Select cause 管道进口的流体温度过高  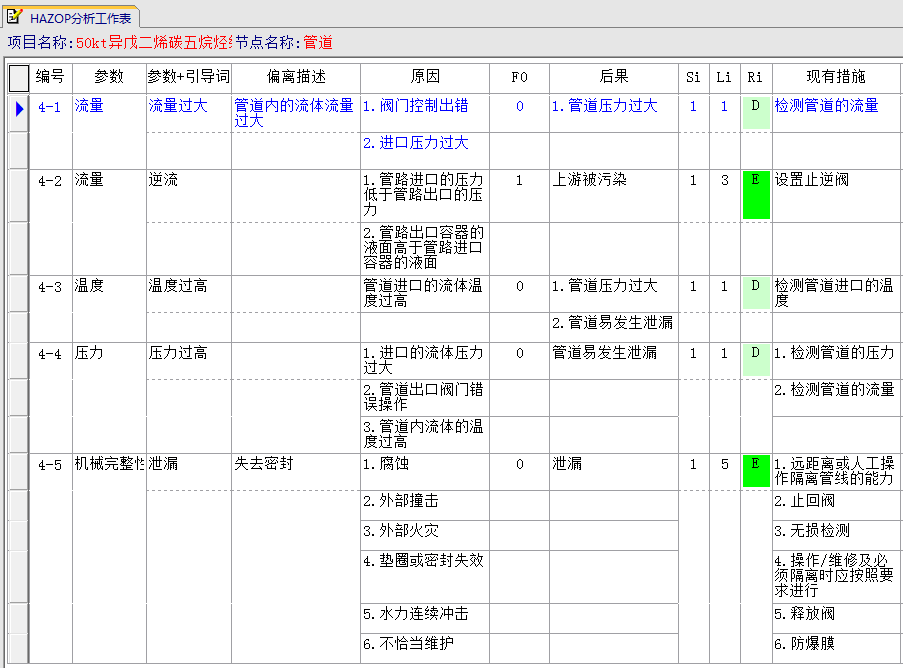(425, 294)
